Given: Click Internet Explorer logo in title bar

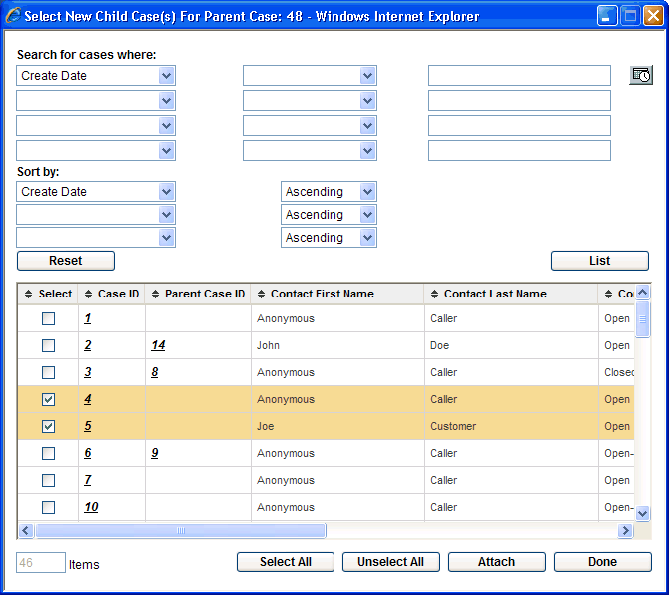Looking at the screenshot, I should pyautogui.click(x=13, y=16).
